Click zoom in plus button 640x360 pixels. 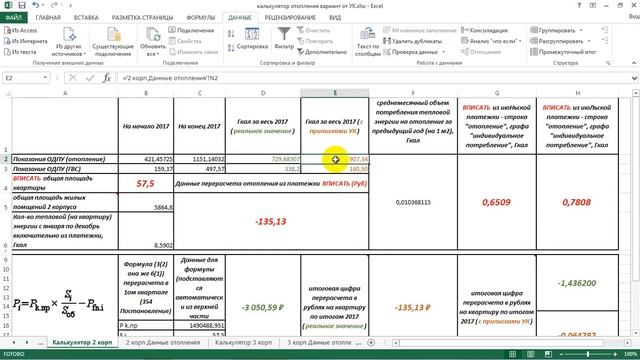[x=615, y=354]
